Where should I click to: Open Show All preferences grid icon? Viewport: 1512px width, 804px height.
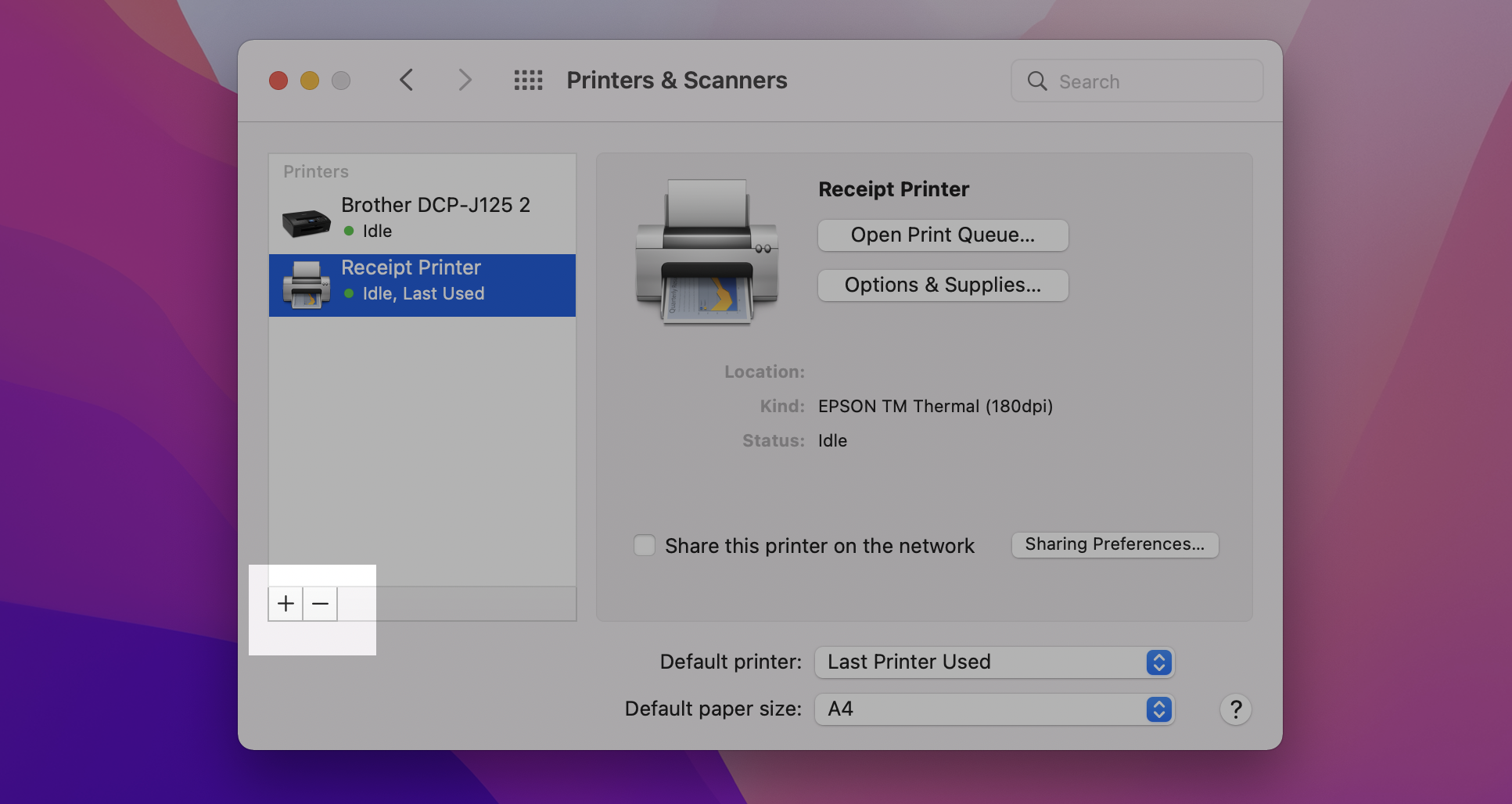click(527, 80)
